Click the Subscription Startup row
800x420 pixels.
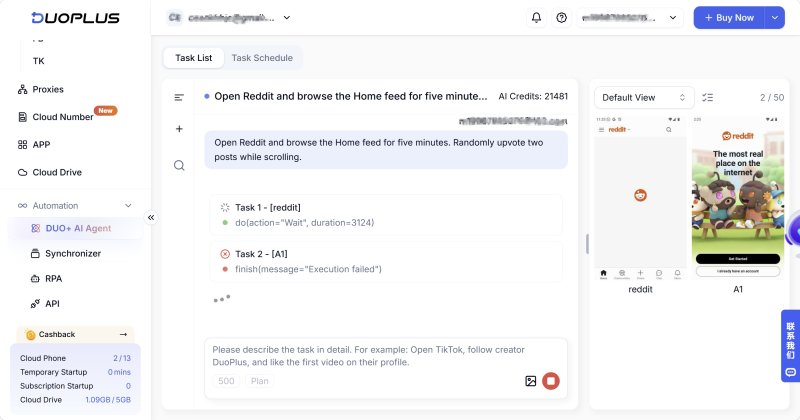pyautogui.click(x=76, y=386)
